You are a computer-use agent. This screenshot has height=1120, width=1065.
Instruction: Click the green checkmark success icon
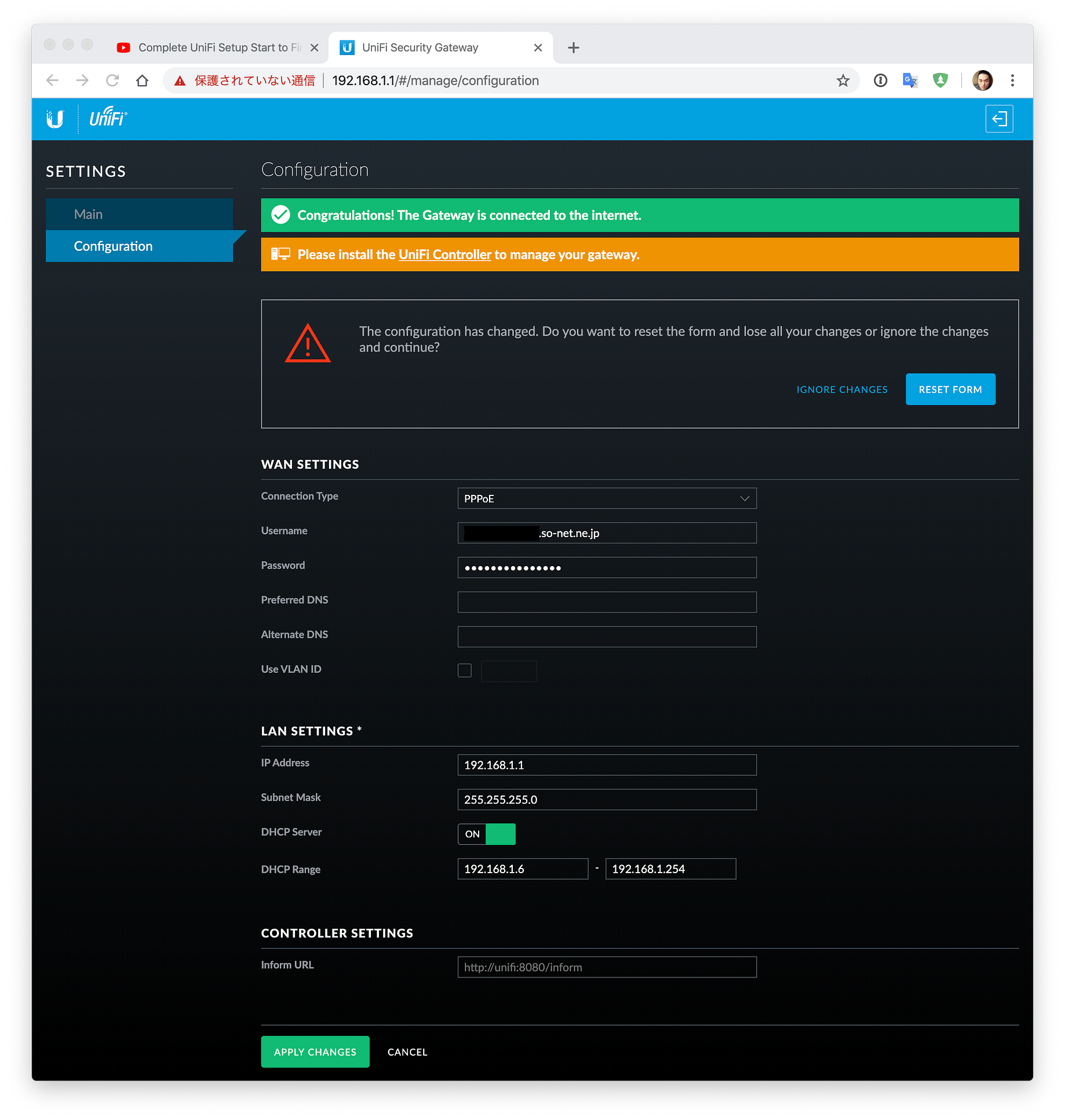click(280, 215)
